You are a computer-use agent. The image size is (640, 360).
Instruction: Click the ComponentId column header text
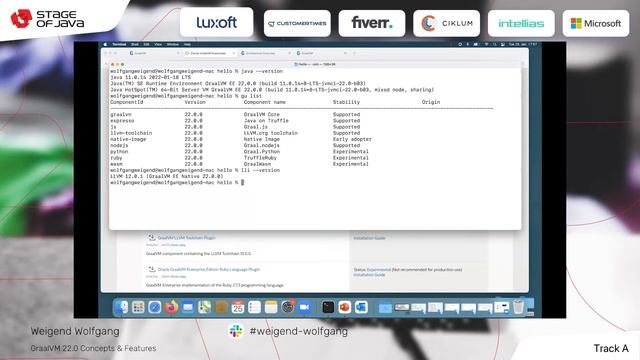point(127,102)
